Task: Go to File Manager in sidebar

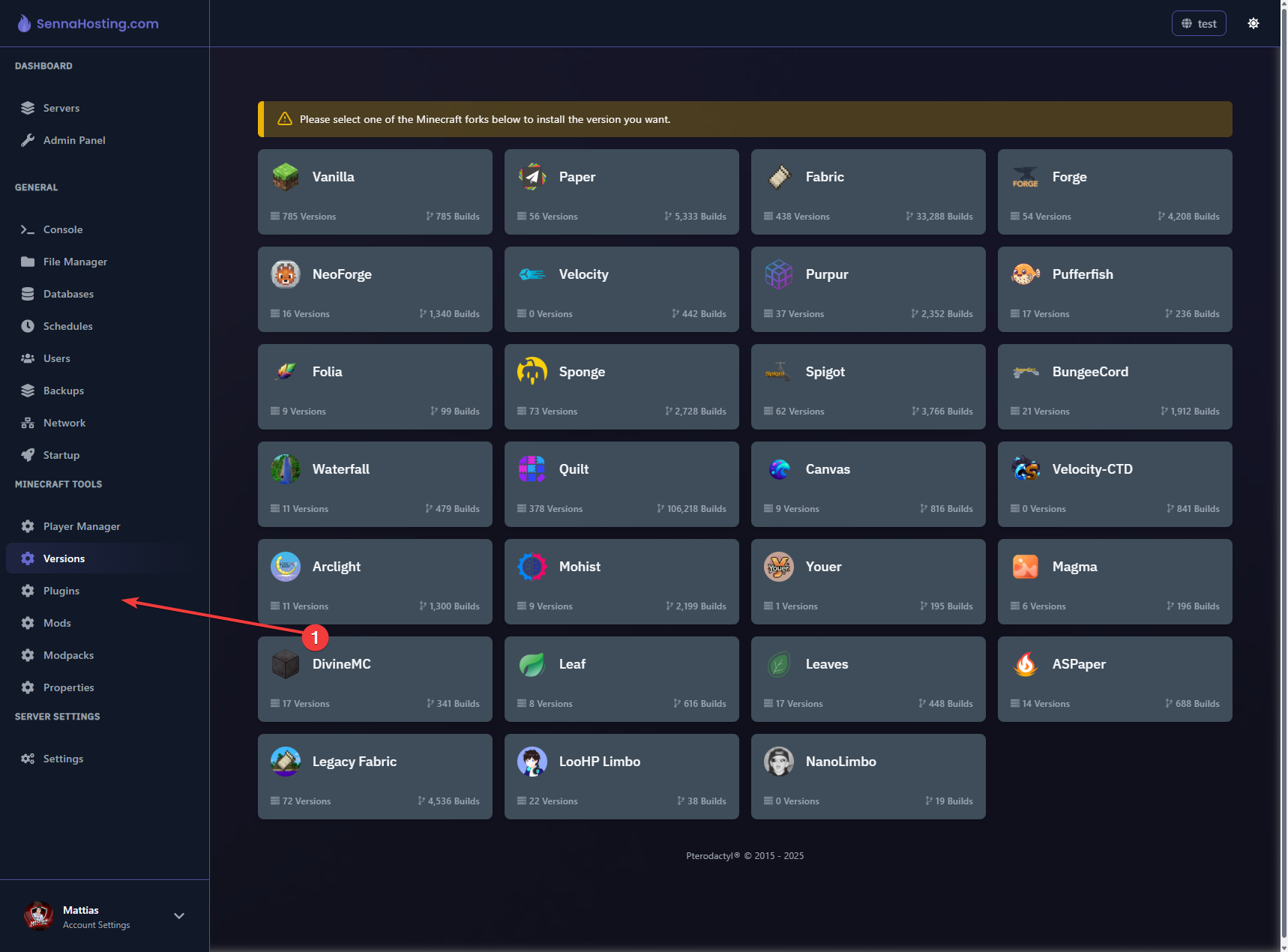Action: pyautogui.click(x=75, y=262)
